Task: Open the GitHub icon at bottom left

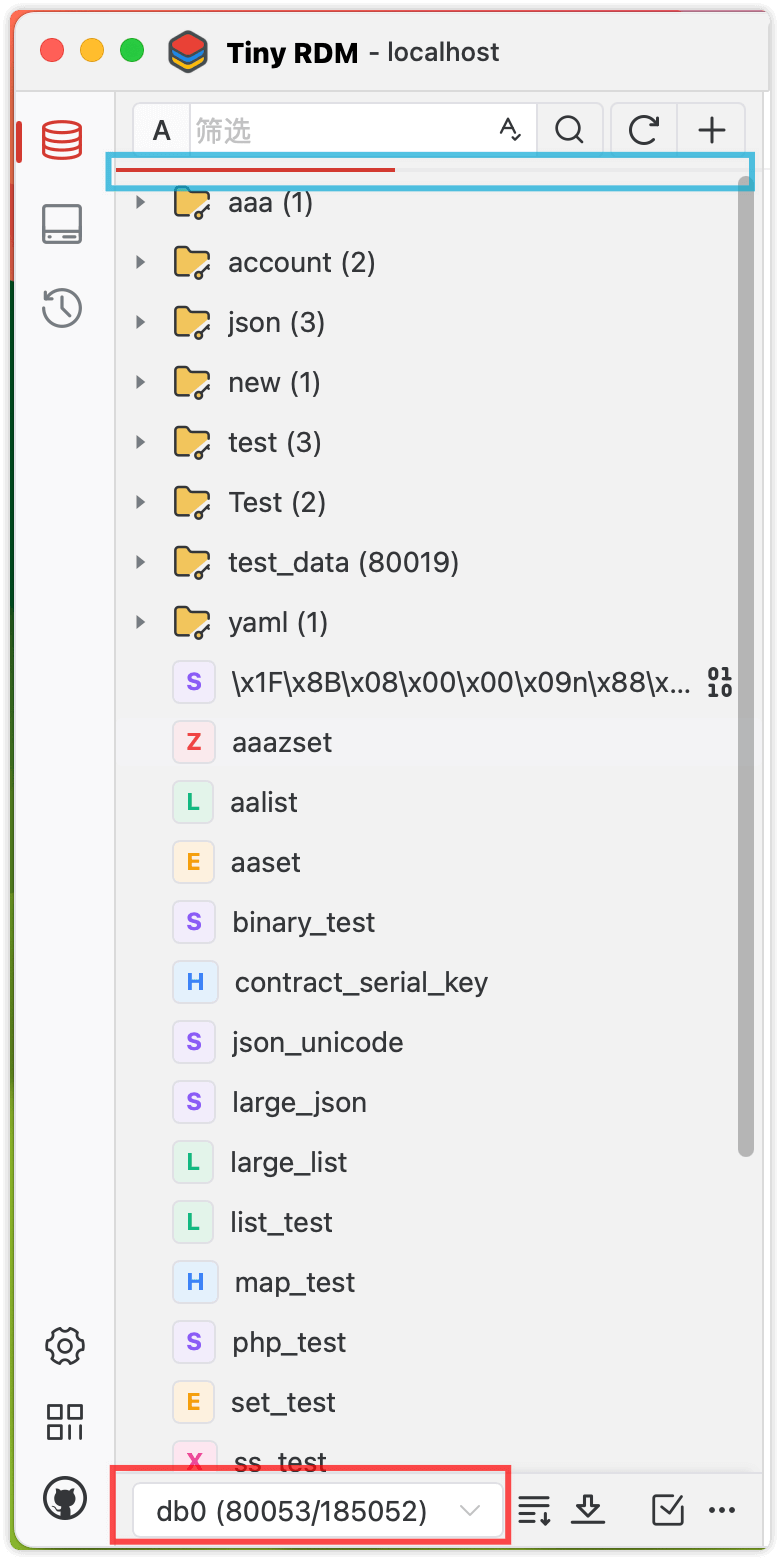Action: click(x=64, y=1500)
